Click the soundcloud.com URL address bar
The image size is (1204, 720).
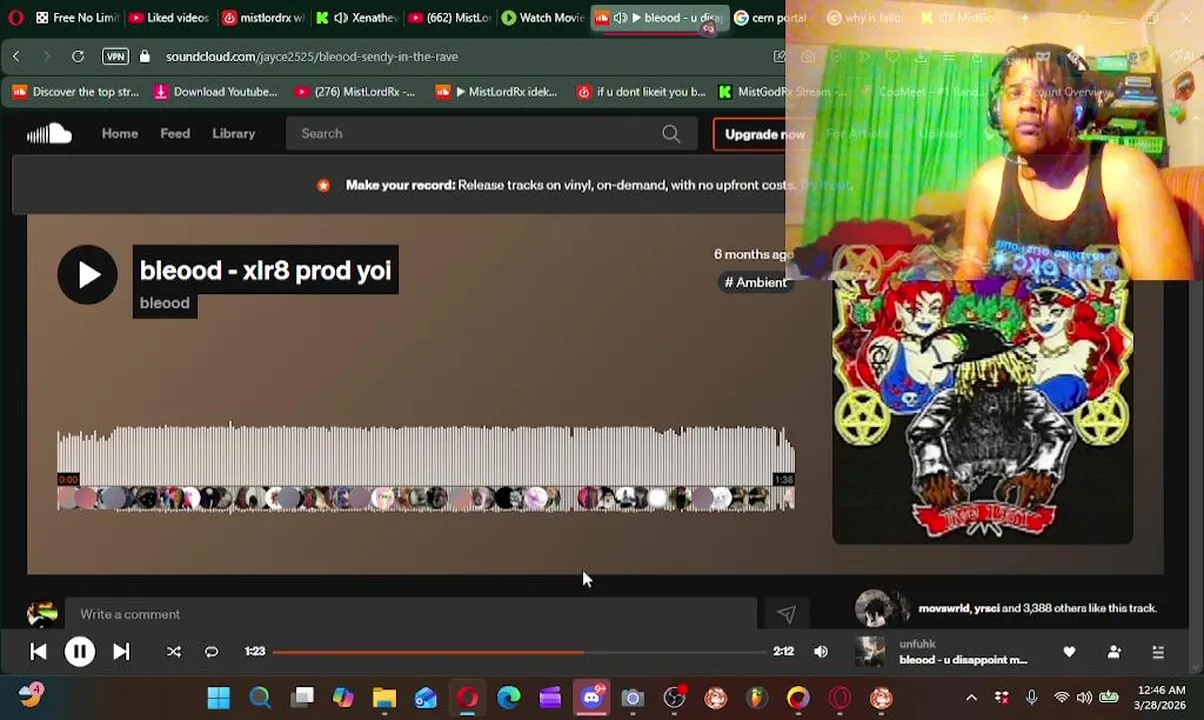tap(312, 57)
